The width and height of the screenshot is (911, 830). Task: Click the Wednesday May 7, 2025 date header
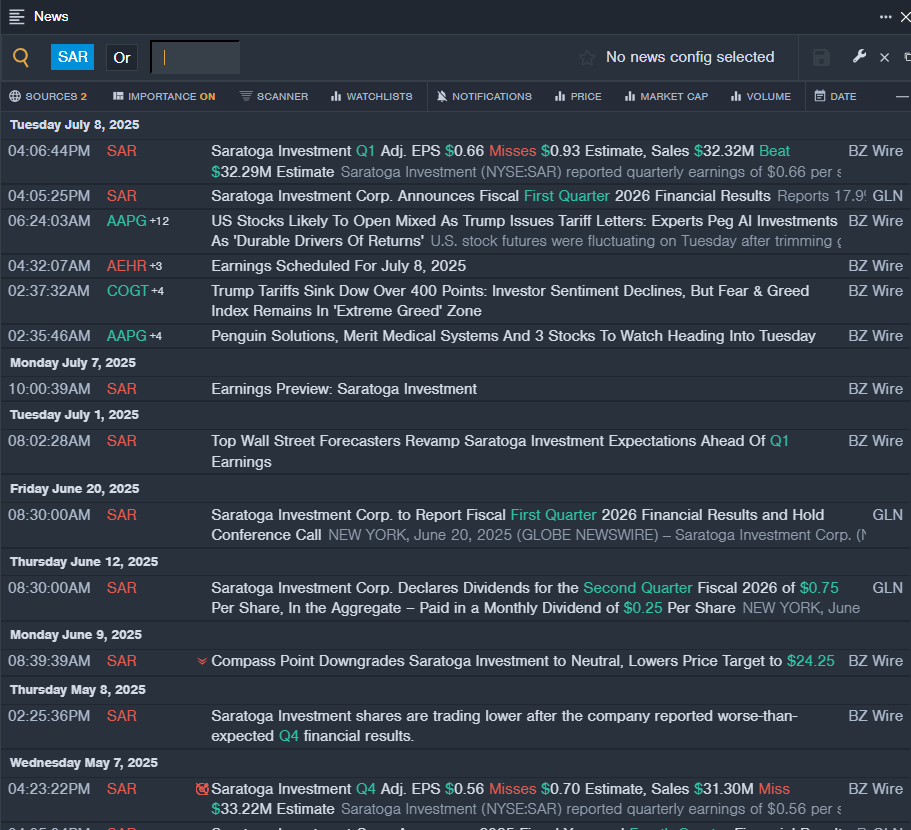pyautogui.click(x=84, y=763)
